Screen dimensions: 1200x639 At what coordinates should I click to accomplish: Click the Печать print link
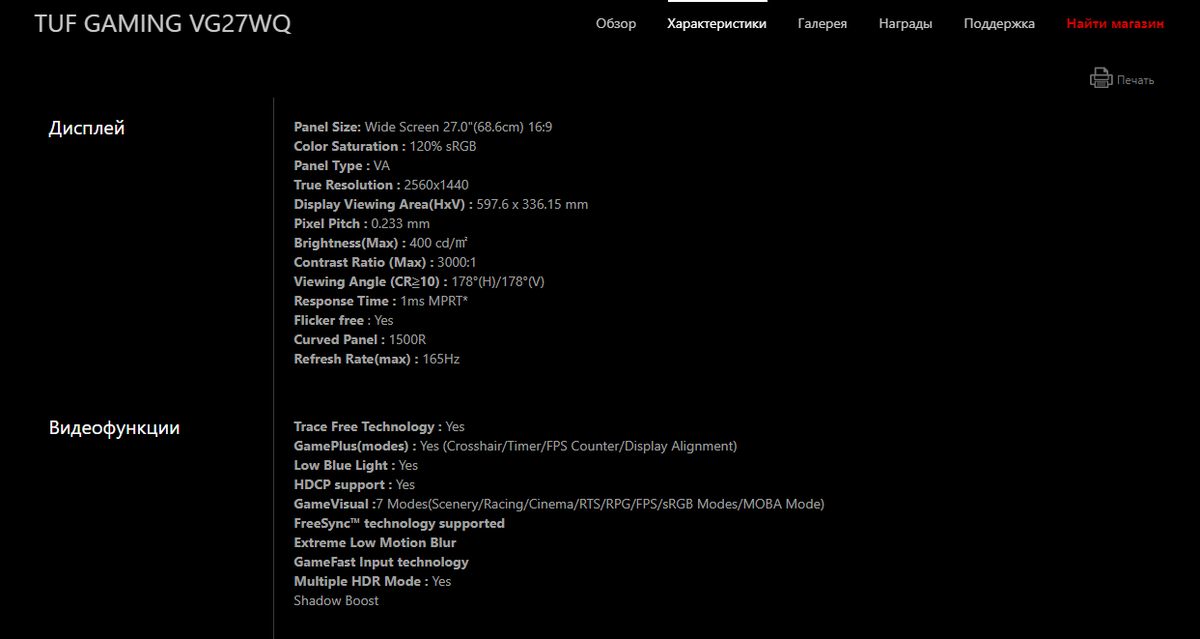tap(1135, 80)
